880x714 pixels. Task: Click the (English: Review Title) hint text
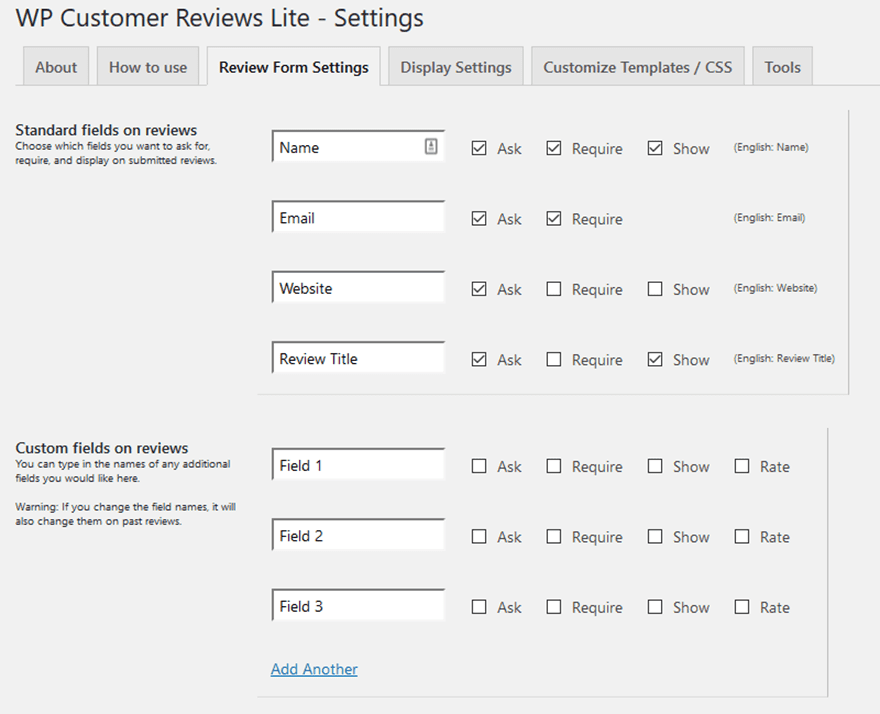[784, 358]
